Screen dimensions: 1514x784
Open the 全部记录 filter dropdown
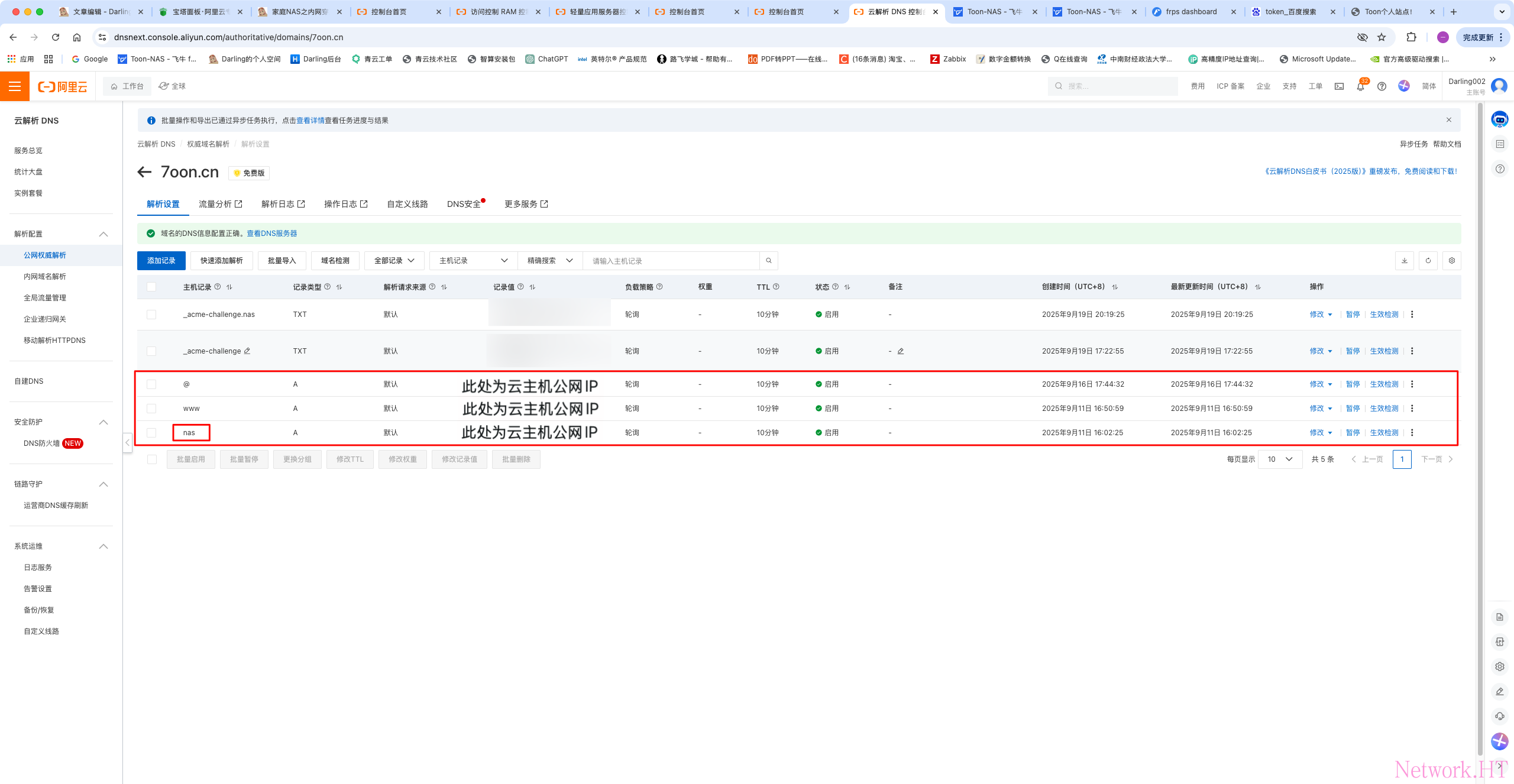394,261
